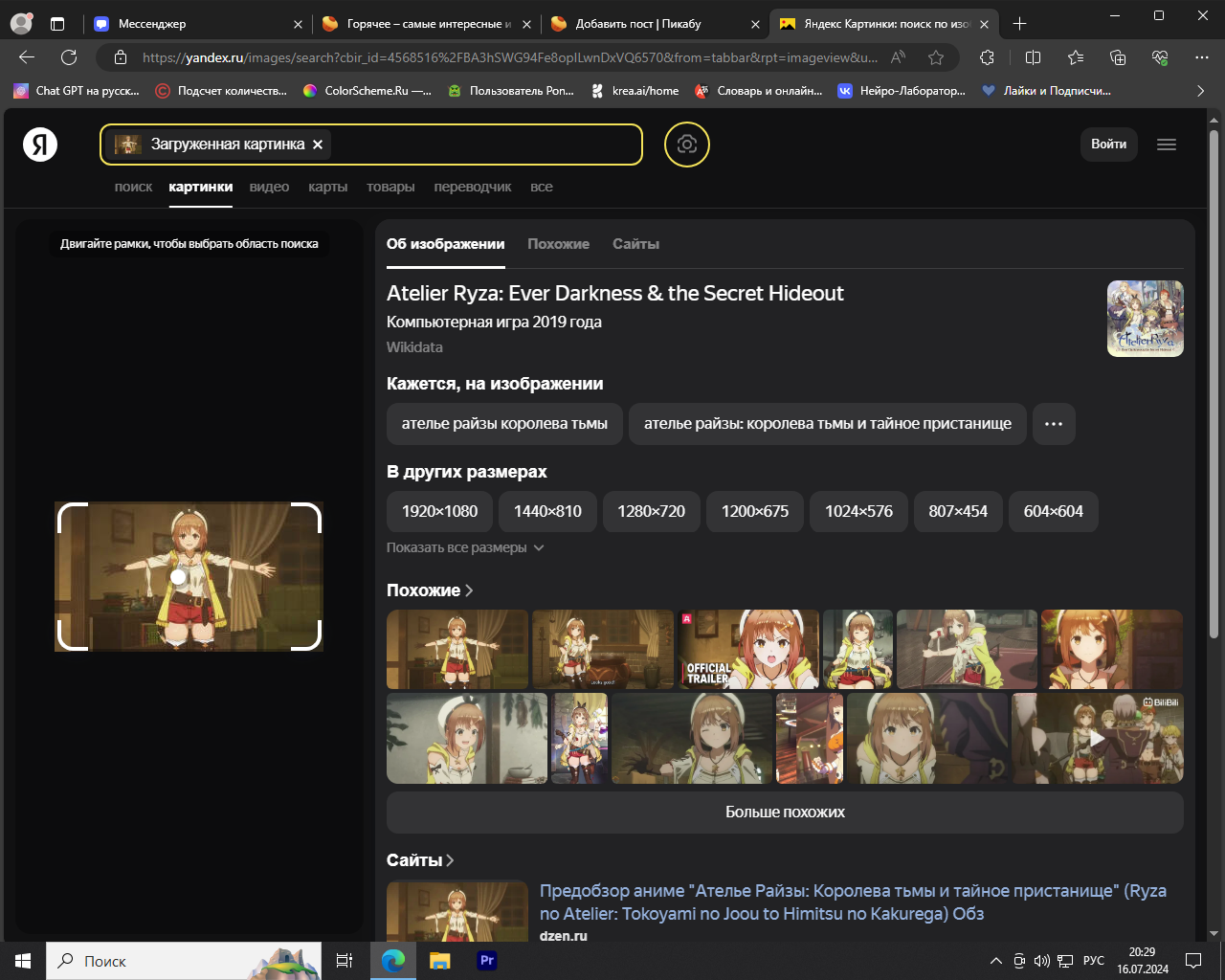This screenshot has width=1225, height=980.
Task: Toggle browser split screen icon
Action: pos(1033,57)
